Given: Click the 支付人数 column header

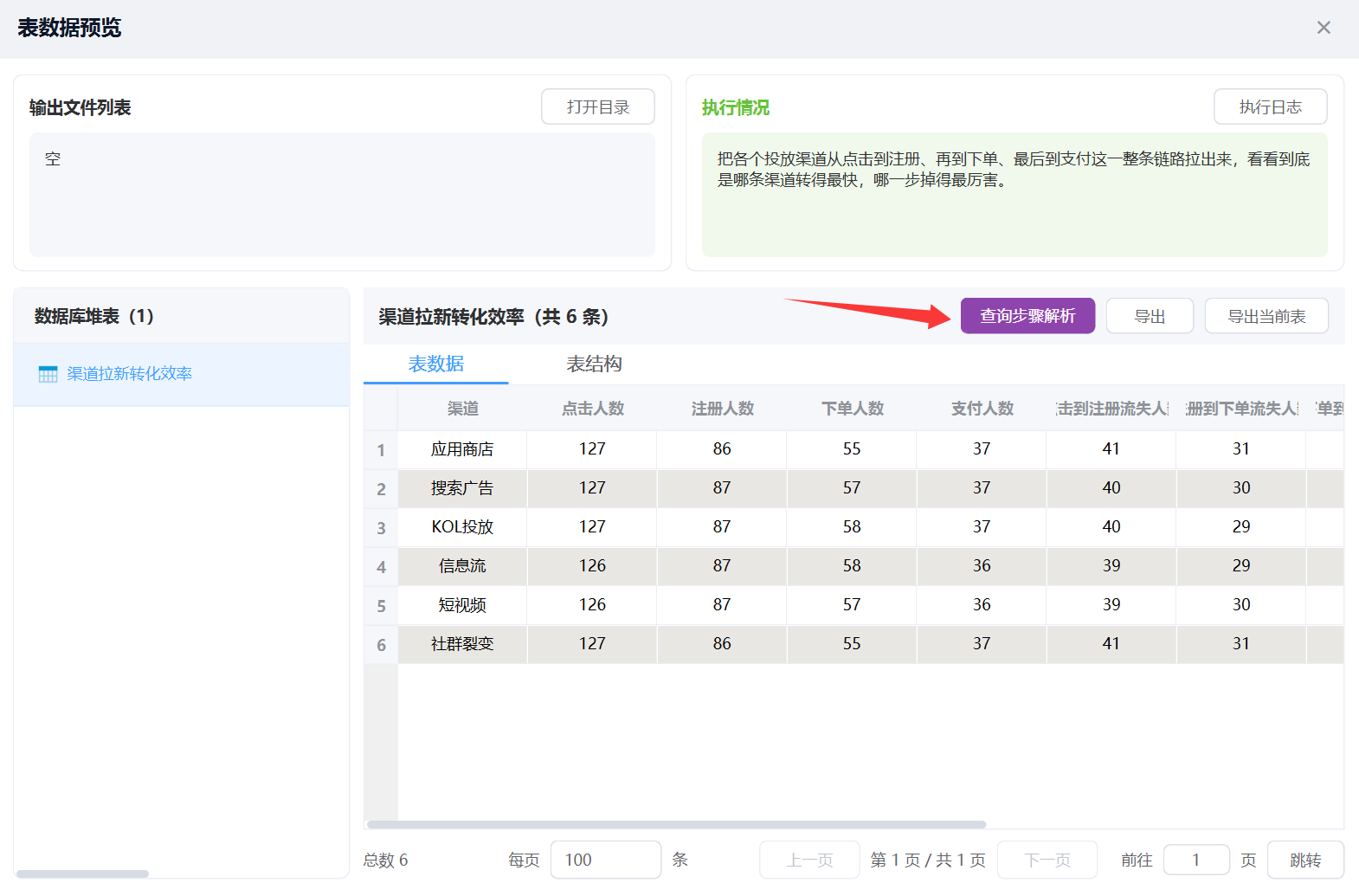Looking at the screenshot, I should pyautogui.click(x=982, y=409).
